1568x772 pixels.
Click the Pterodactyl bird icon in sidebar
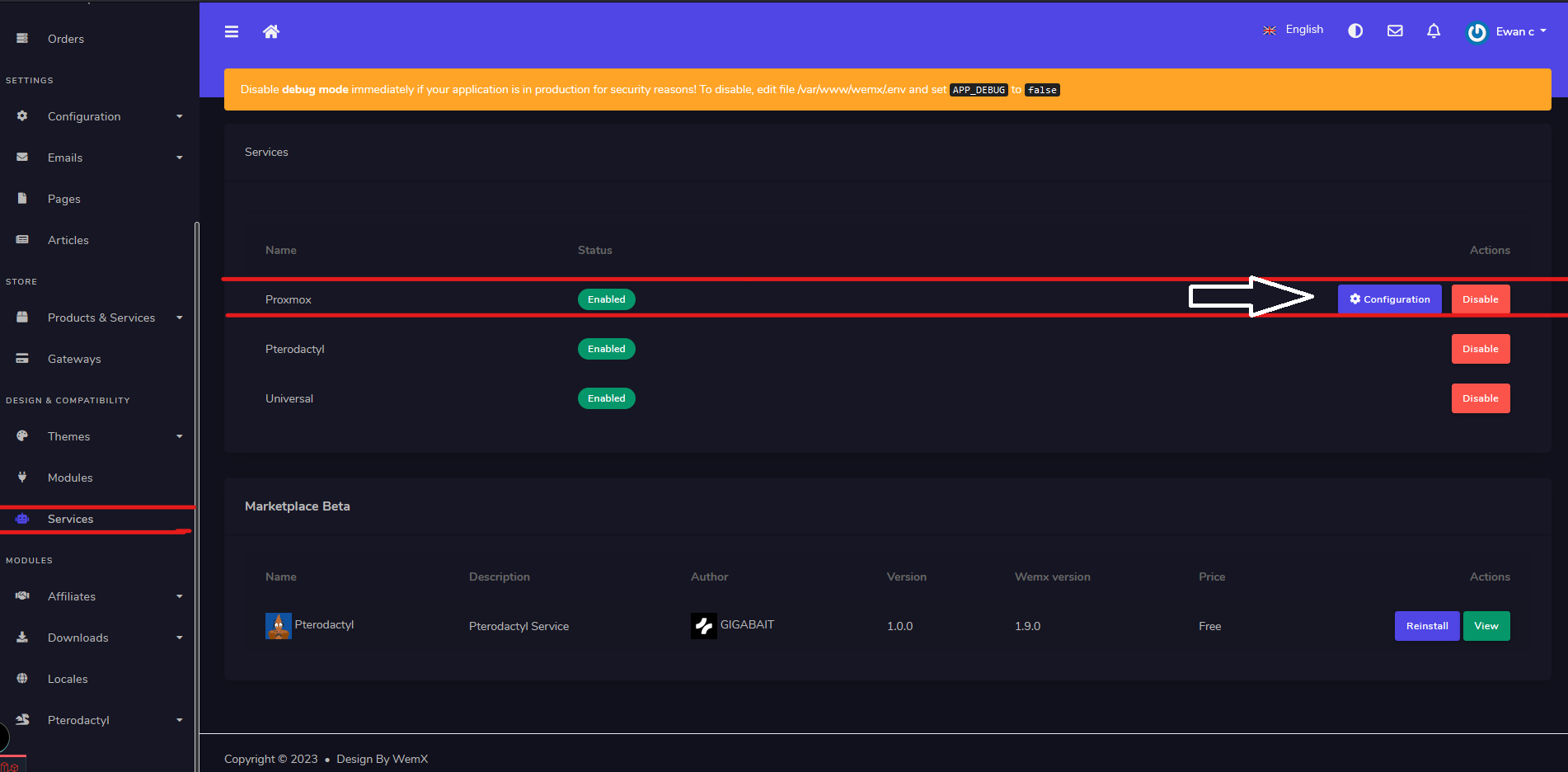click(x=22, y=719)
